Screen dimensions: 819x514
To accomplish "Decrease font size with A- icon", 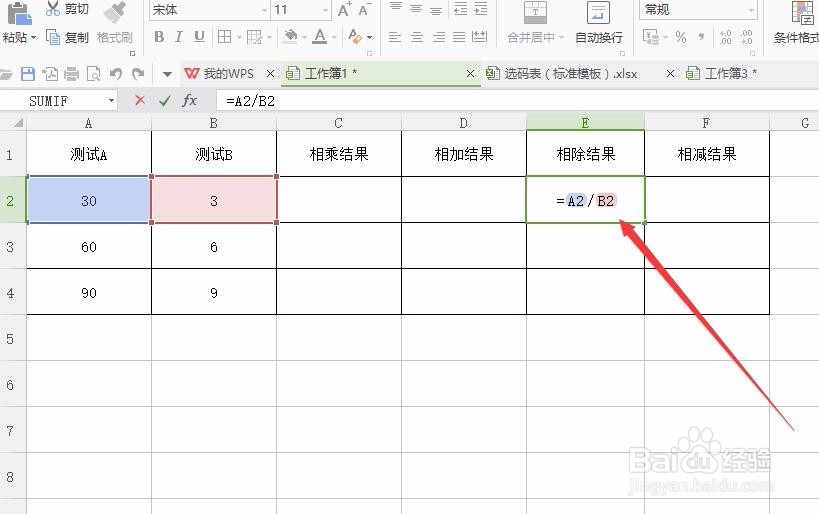I will (x=365, y=9).
